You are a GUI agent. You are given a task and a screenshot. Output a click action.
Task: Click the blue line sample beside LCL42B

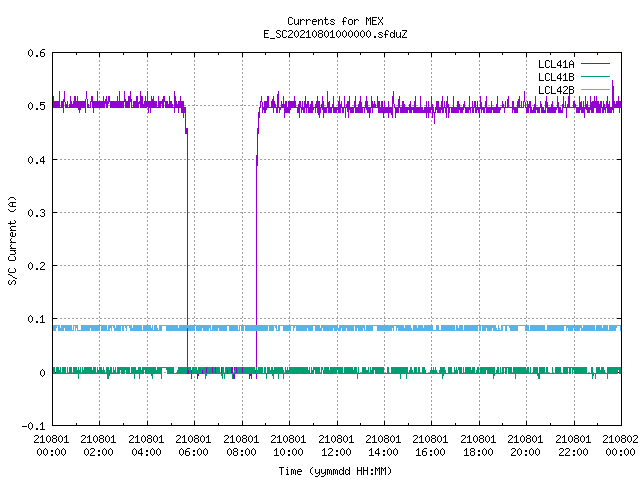click(x=595, y=90)
